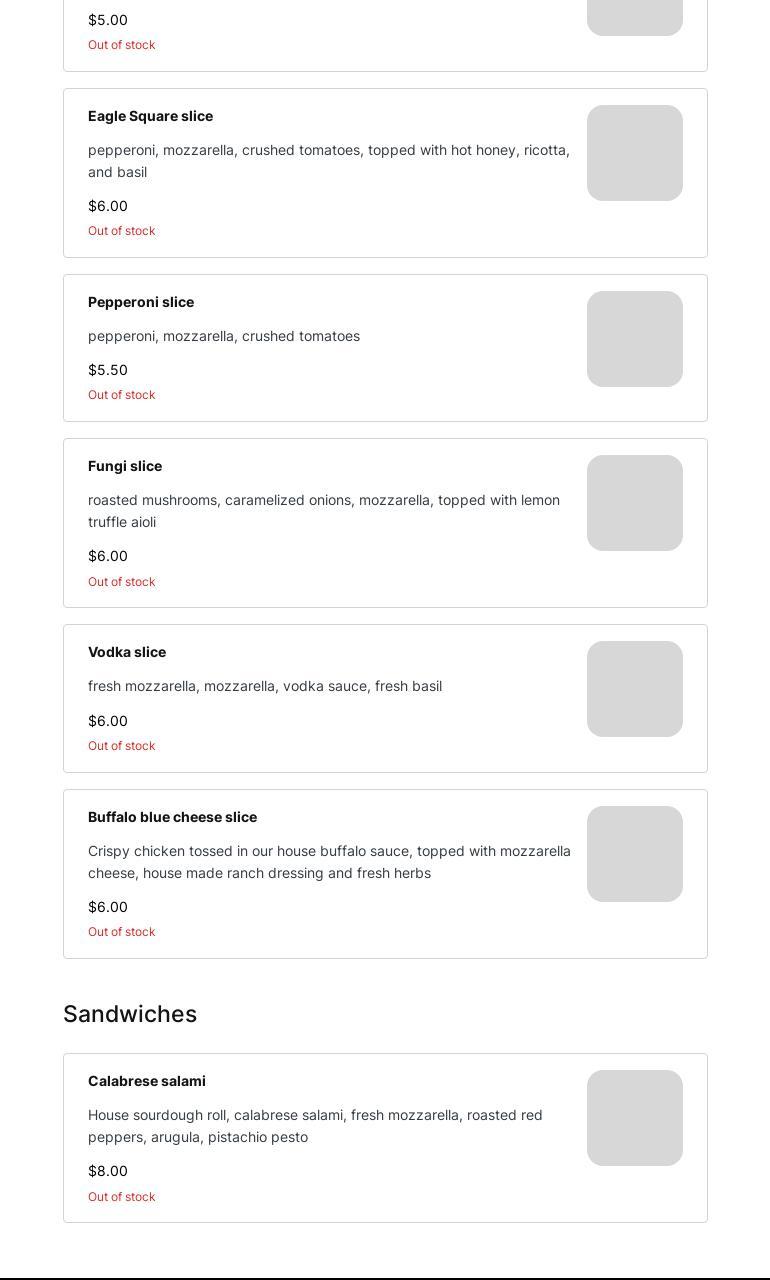Click the Fungi slice thumbnail placeholder
770x1280 pixels.
pyautogui.click(x=634, y=503)
